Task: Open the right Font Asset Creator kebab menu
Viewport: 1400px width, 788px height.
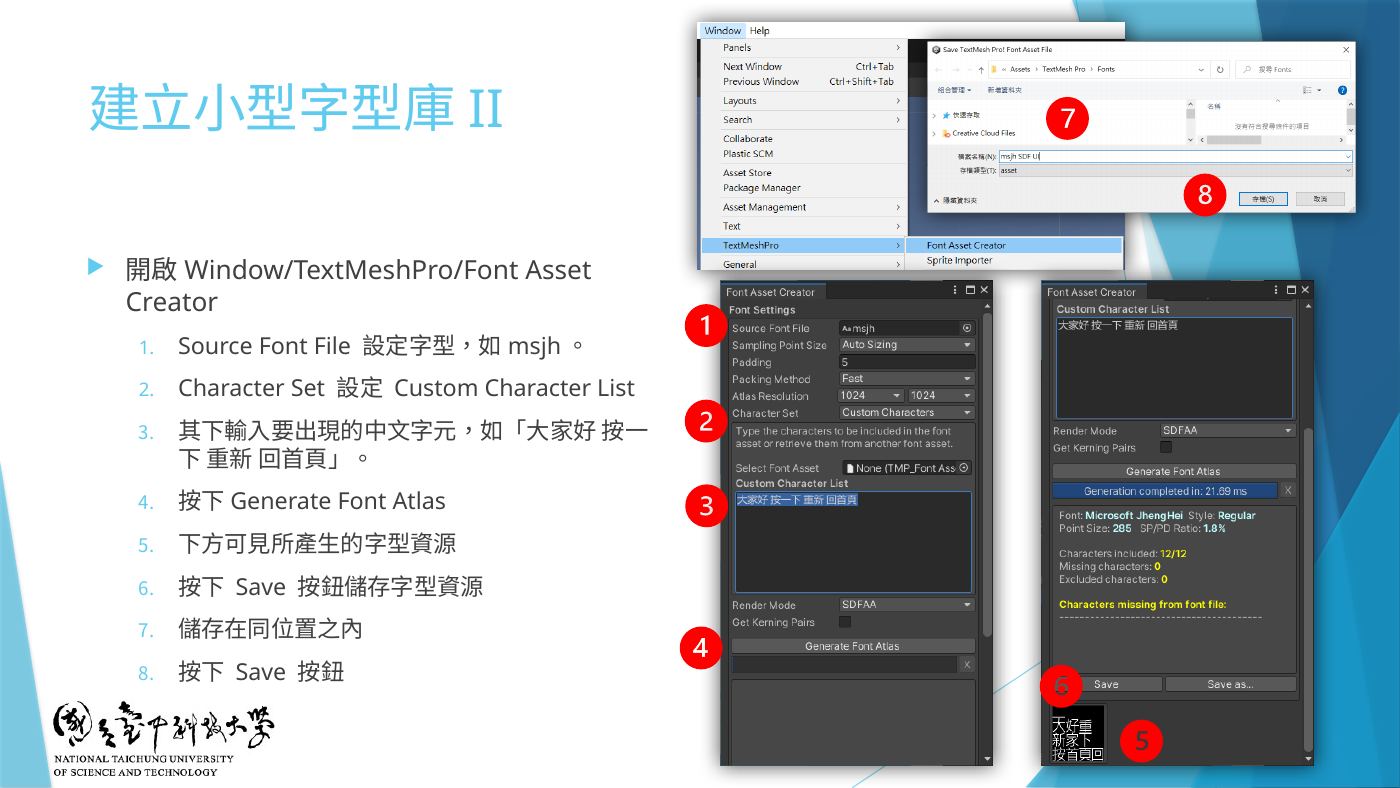Action: [1276, 290]
